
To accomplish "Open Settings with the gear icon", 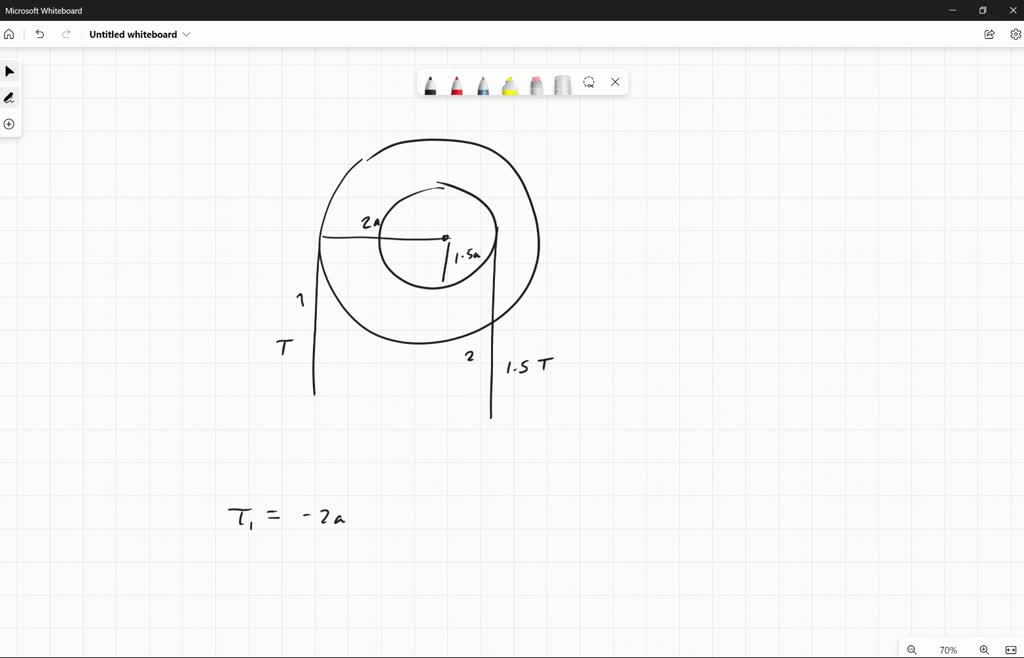I will point(1015,33).
